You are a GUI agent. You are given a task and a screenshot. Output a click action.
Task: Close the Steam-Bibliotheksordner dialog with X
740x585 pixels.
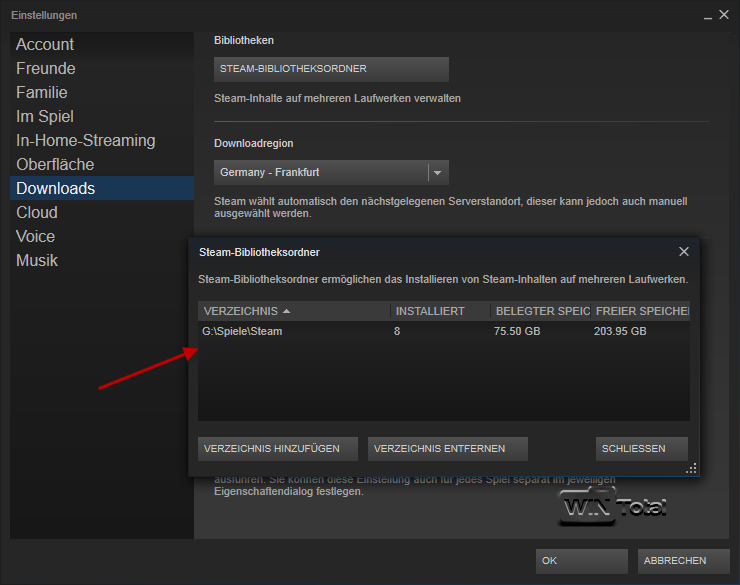(684, 251)
